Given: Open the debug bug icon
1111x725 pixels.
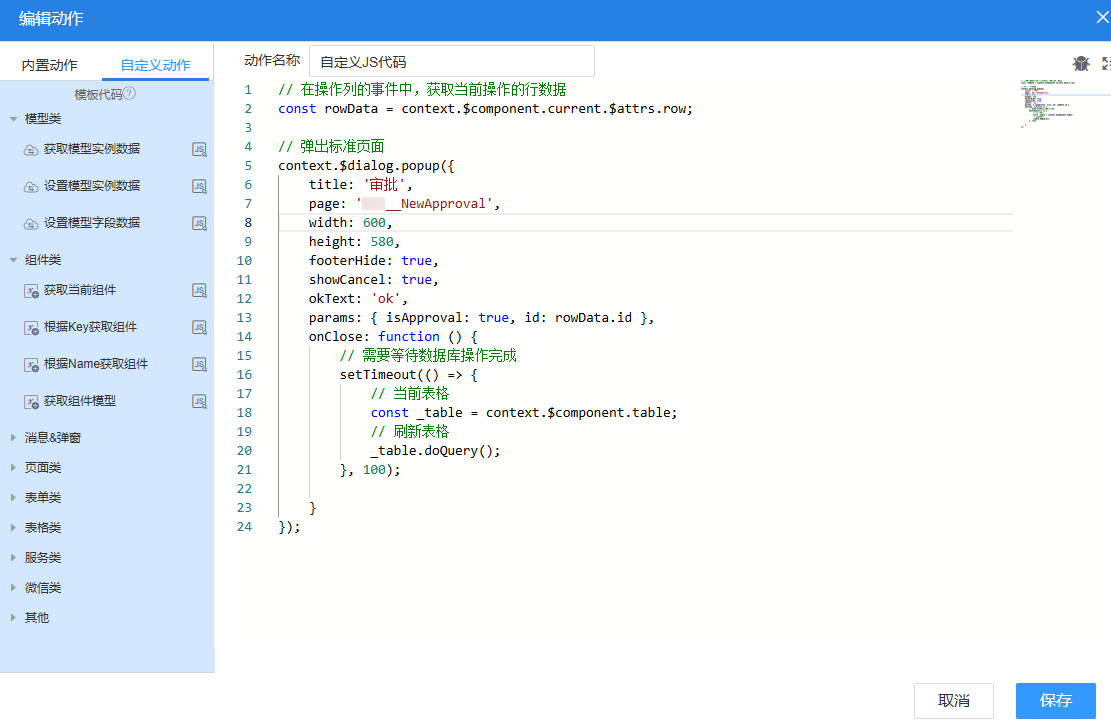Looking at the screenshot, I should (x=1081, y=64).
